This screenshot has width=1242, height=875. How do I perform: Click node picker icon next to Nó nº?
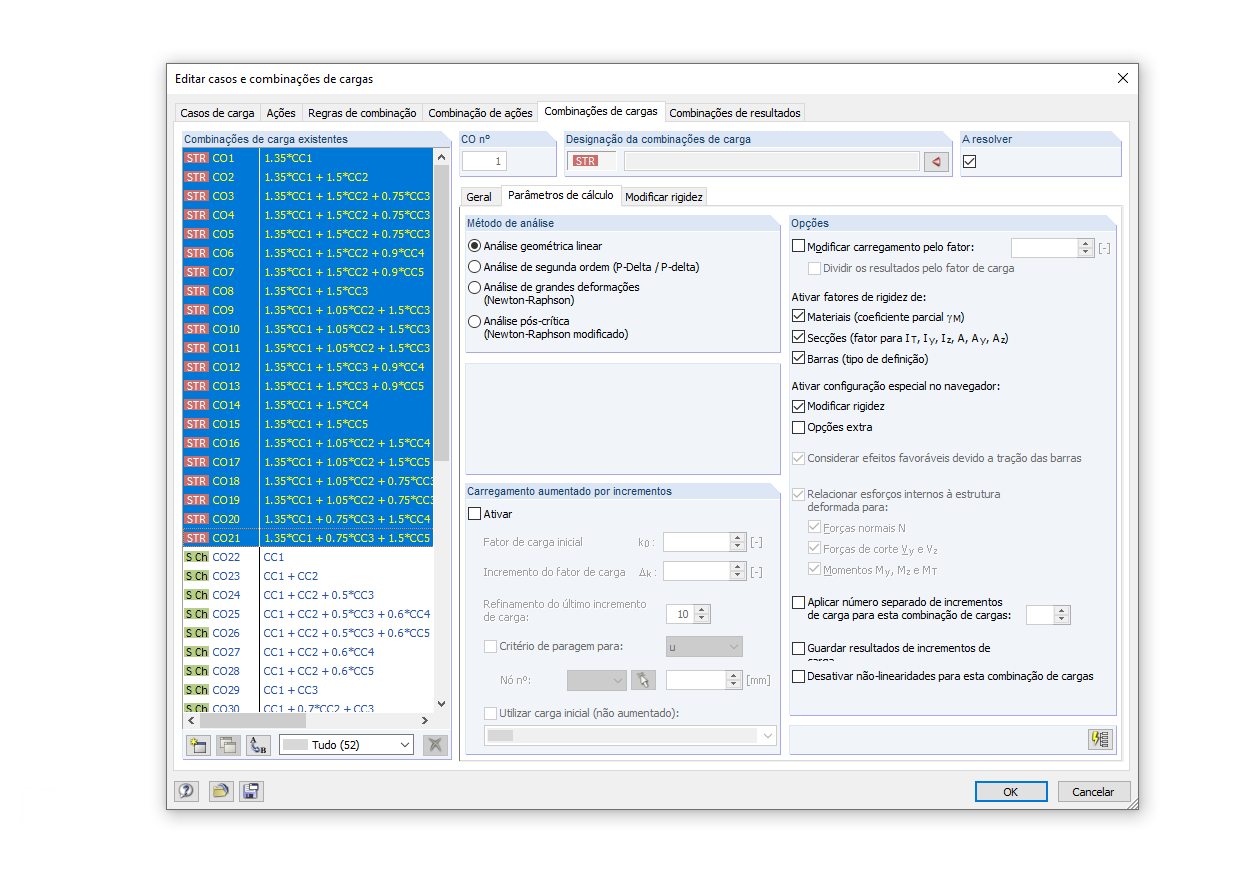[643, 680]
